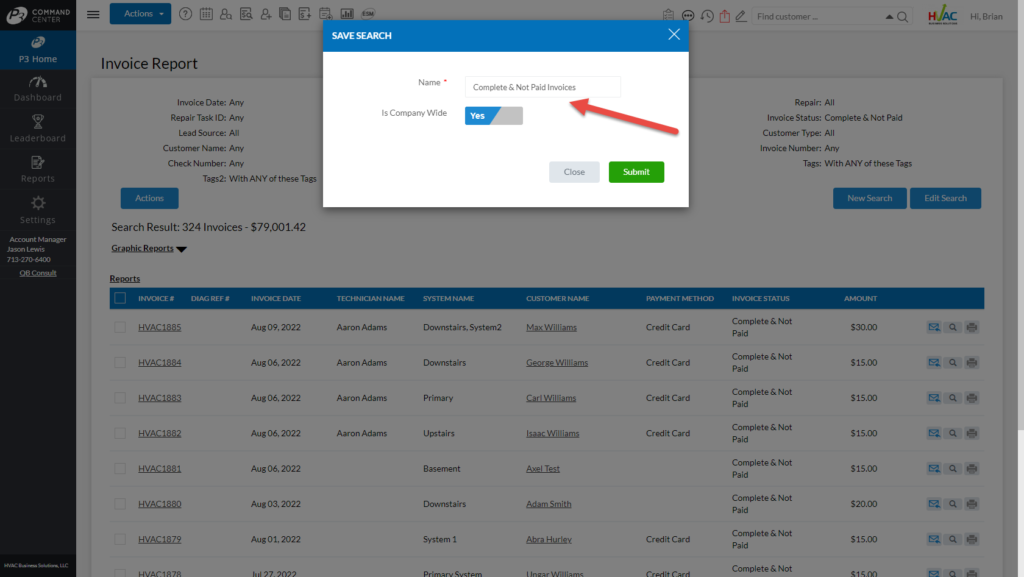This screenshot has width=1024, height=577.
Task: Open the blue Actions dropdown in top bar
Action: pyautogui.click(x=140, y=14)
